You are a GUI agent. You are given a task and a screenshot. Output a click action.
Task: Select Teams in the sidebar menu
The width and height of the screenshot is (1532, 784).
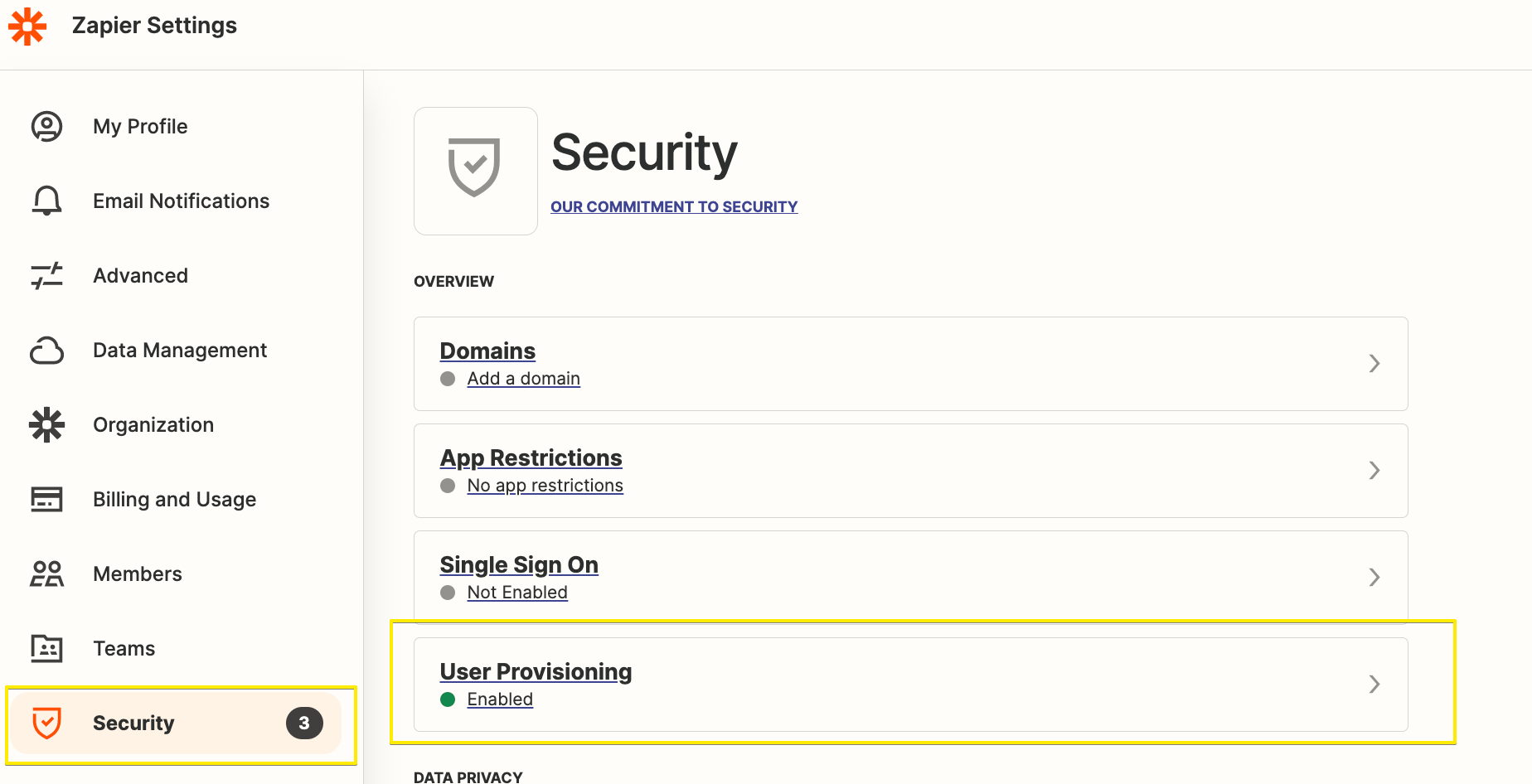(x=124, y=648)
